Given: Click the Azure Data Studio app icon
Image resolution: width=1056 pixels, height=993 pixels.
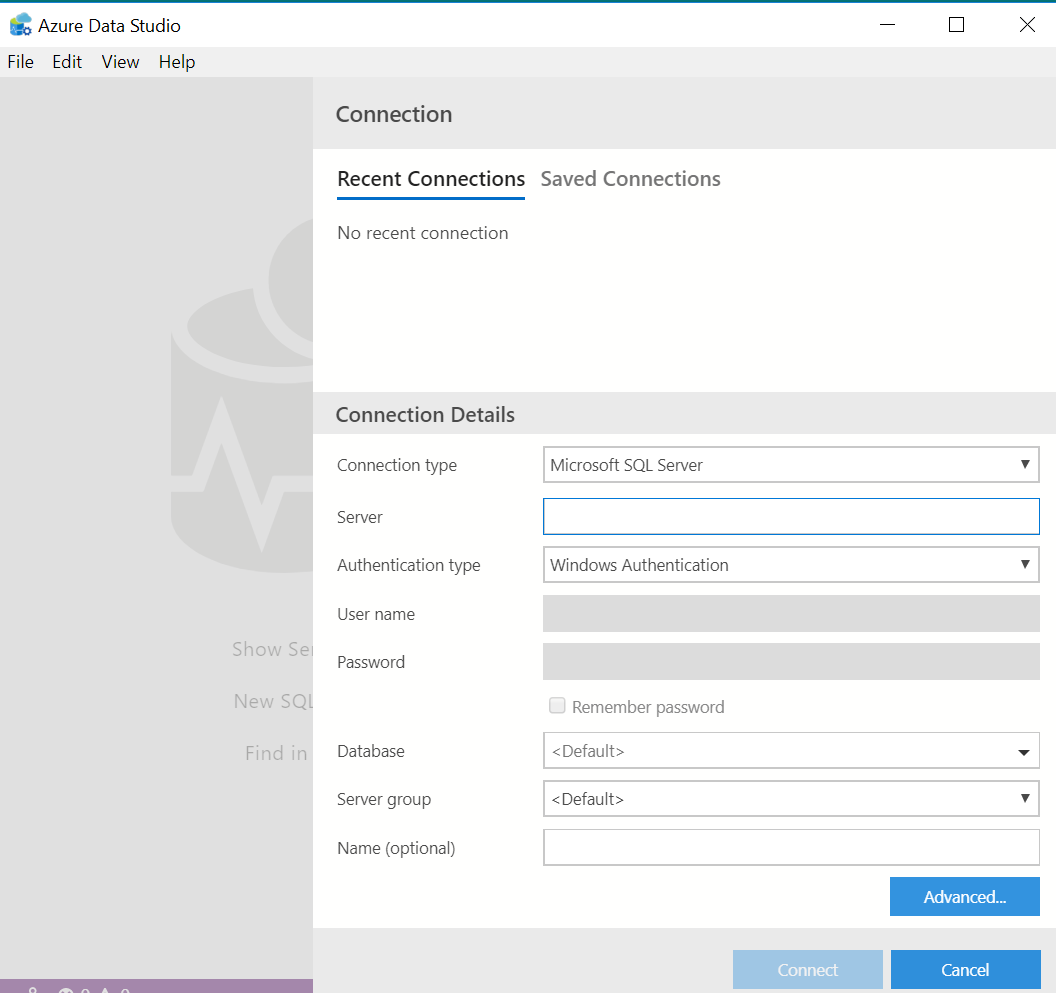Looking at the screenshot, I should click(x=20, y=25).
